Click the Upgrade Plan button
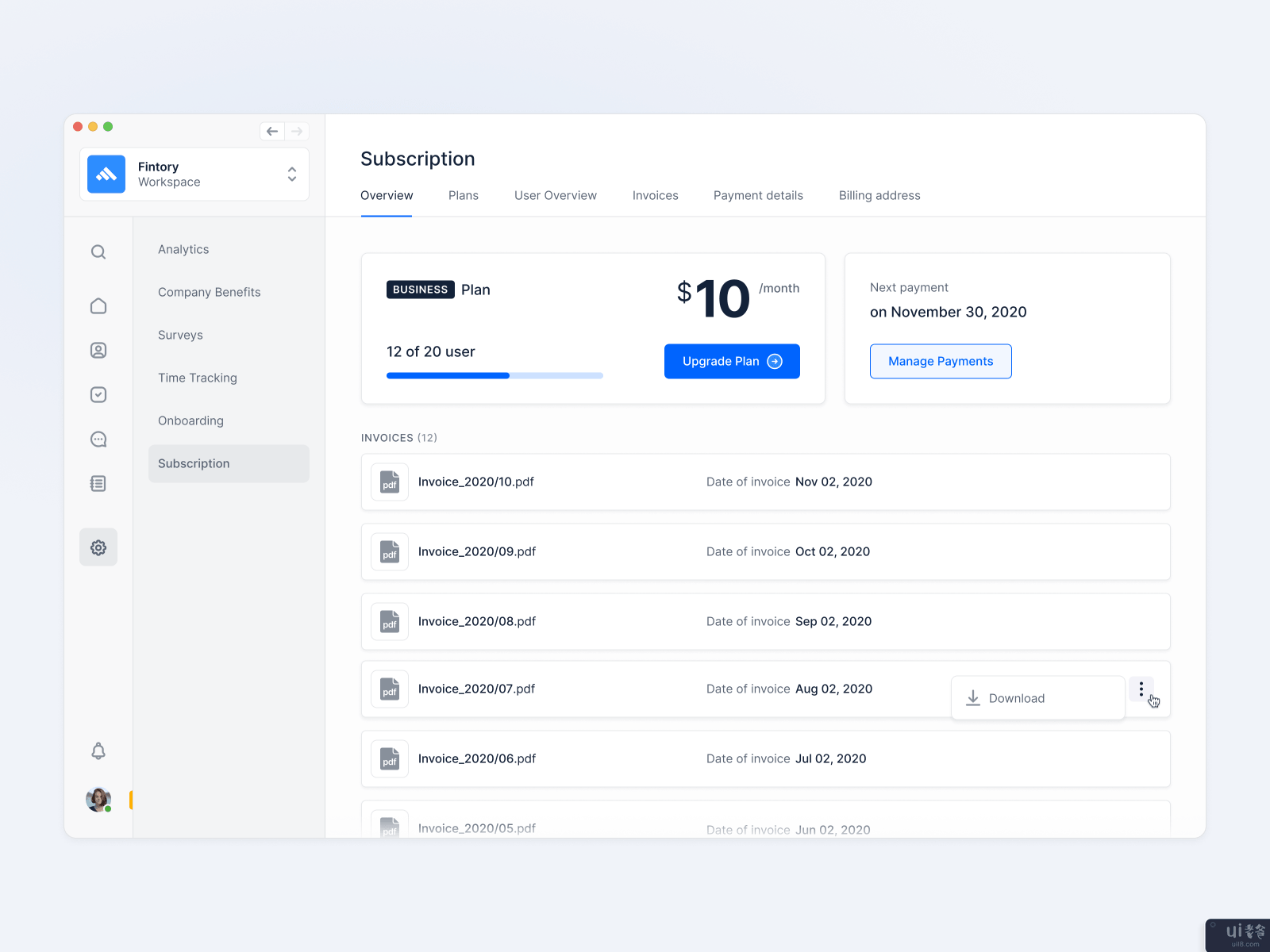 pos(732,362)
